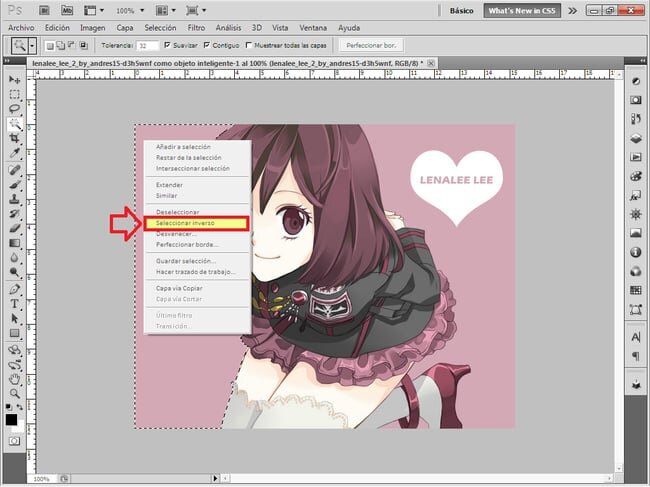This screenshot has width=650, height=487.
Task: Select the 3D Camera Orbit tool
Action: 15,365
